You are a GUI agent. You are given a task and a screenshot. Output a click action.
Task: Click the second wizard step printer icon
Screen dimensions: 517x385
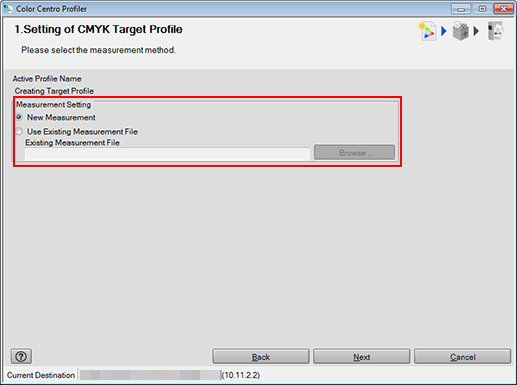click(461, 31)
